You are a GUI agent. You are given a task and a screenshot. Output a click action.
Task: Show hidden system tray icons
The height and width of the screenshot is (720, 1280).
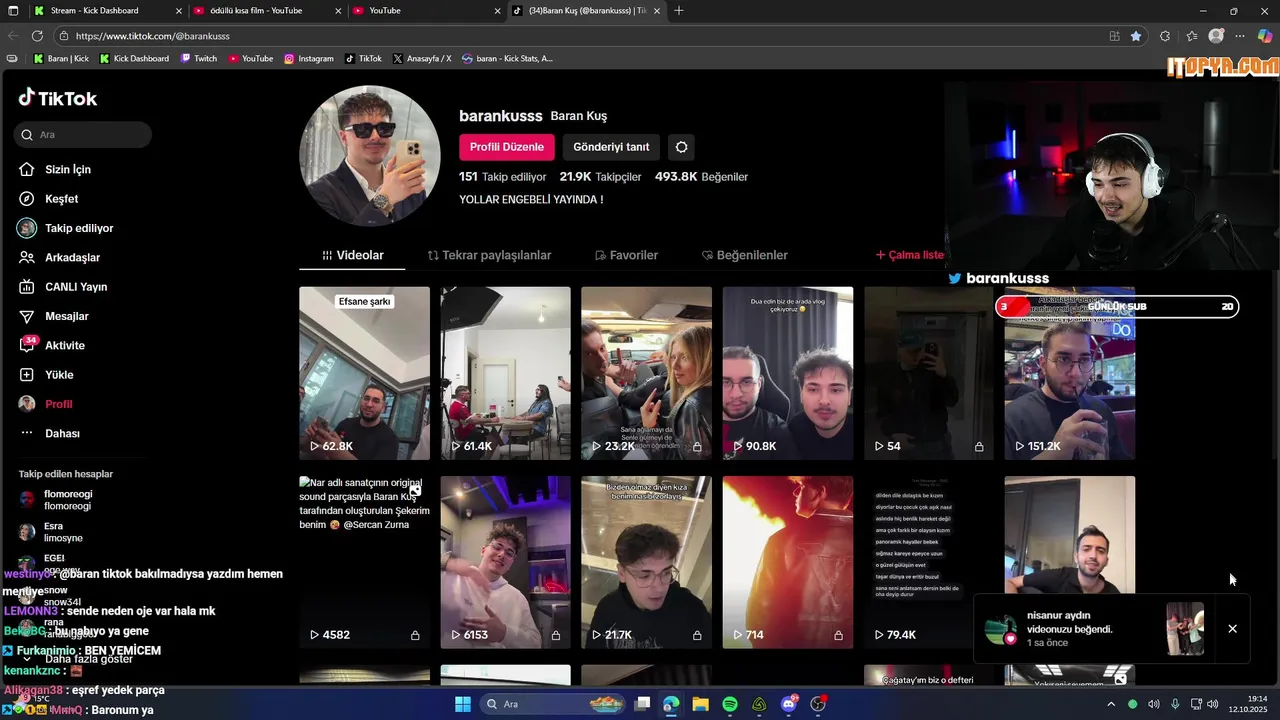coord(1109,704)
